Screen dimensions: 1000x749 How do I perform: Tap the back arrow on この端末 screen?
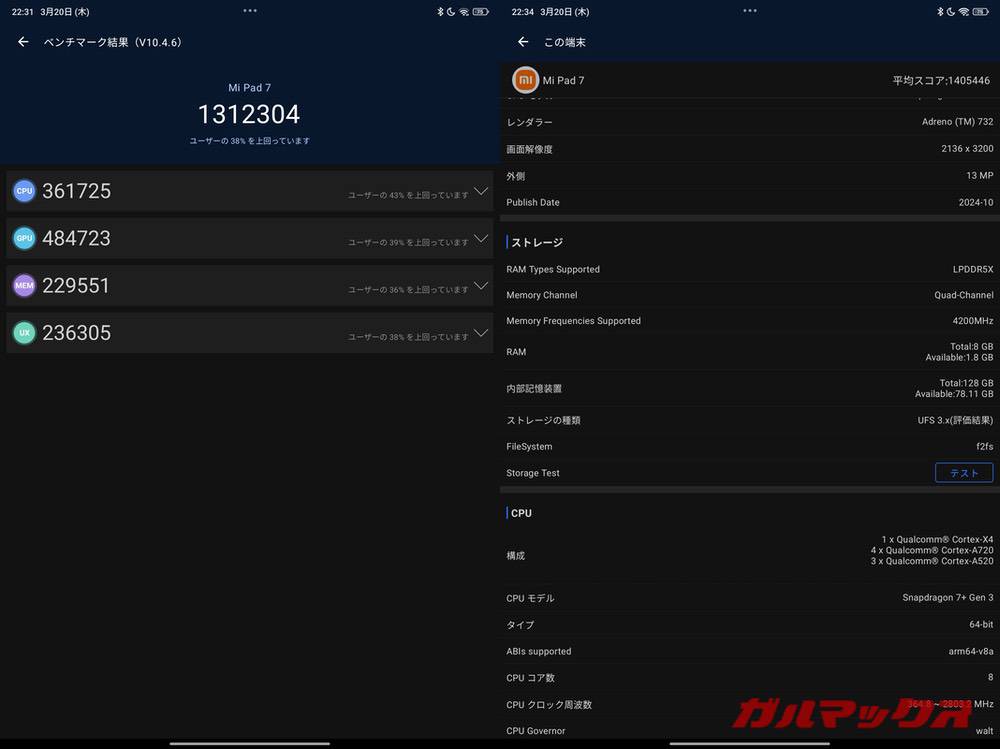click(x=521, y=42)
